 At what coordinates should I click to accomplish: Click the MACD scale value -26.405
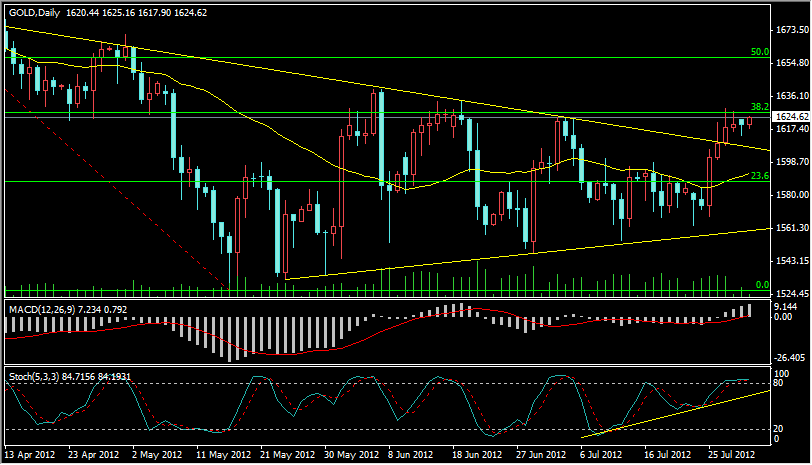[x=789, y=358]
